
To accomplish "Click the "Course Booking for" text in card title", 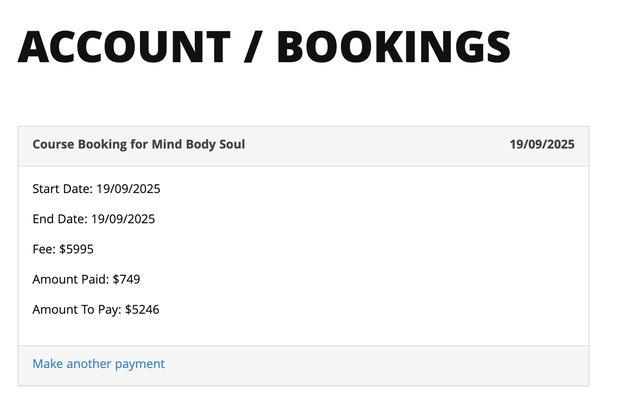I will click(x=90, y=144).
